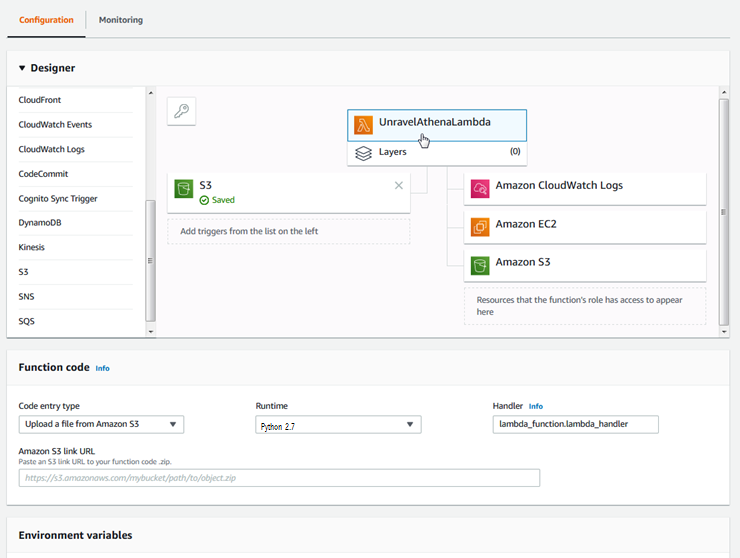Click the key permissions icon

(x=181, y=111)
